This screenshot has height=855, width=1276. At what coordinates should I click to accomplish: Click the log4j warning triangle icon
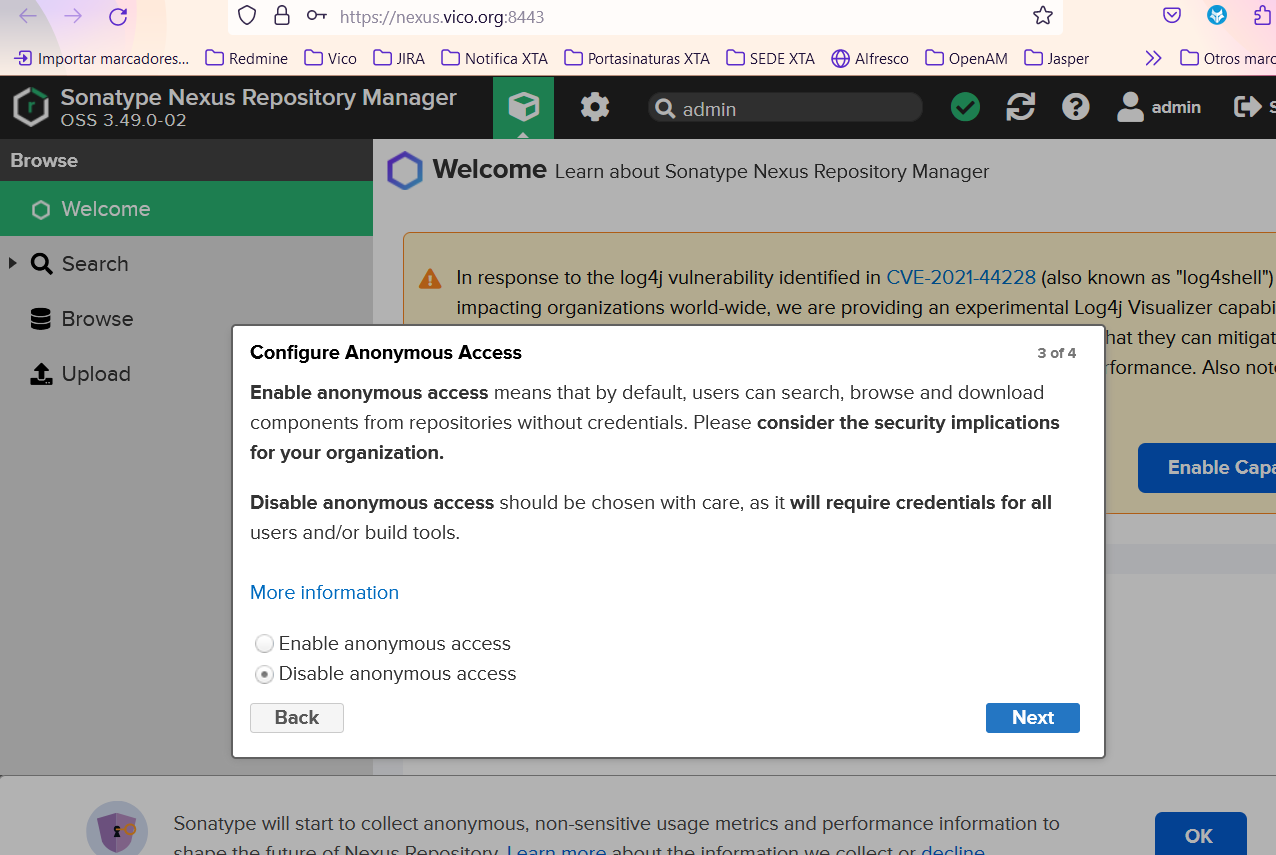coord(430,279)
